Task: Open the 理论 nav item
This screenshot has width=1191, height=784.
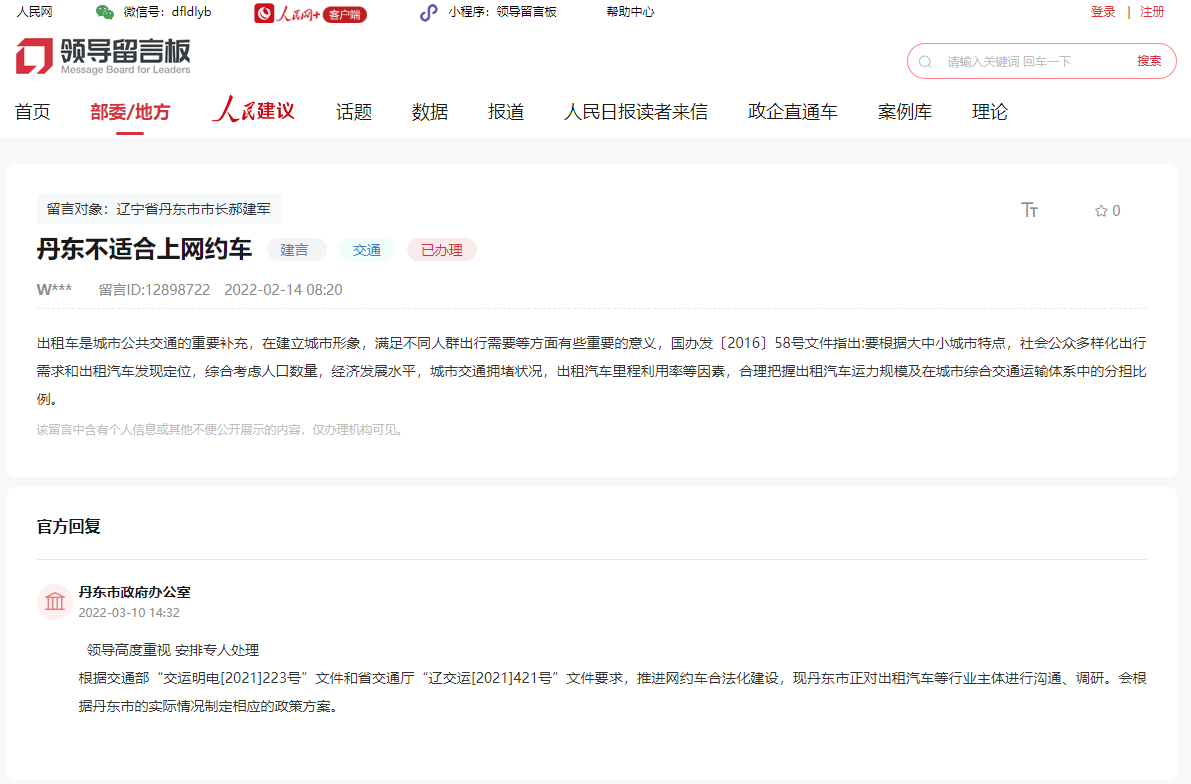Action: coord(990,112)
